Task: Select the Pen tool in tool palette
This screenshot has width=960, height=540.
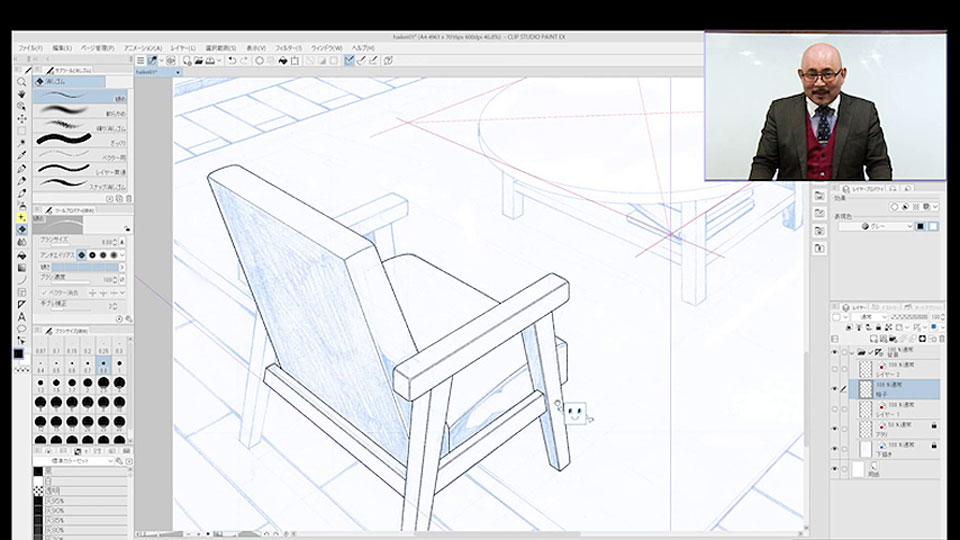Action: tap(22, 168)
